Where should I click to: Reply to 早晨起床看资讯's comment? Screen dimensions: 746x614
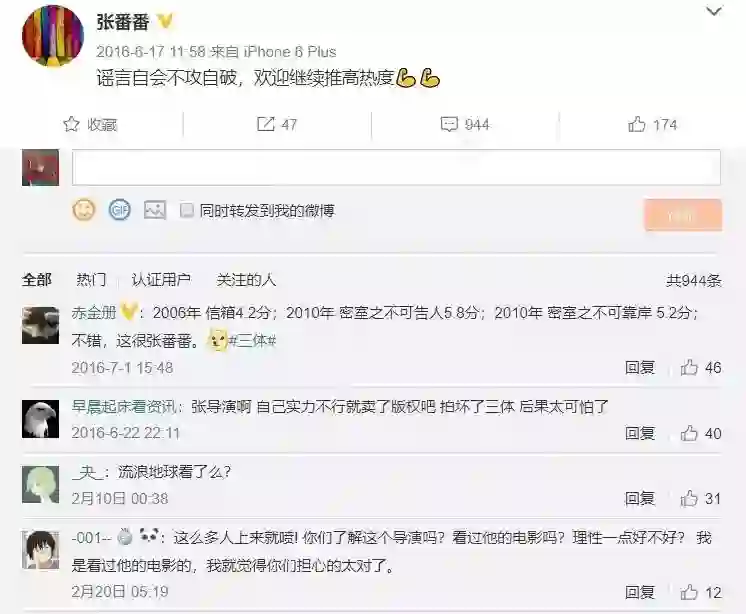[x=640, y=433]
